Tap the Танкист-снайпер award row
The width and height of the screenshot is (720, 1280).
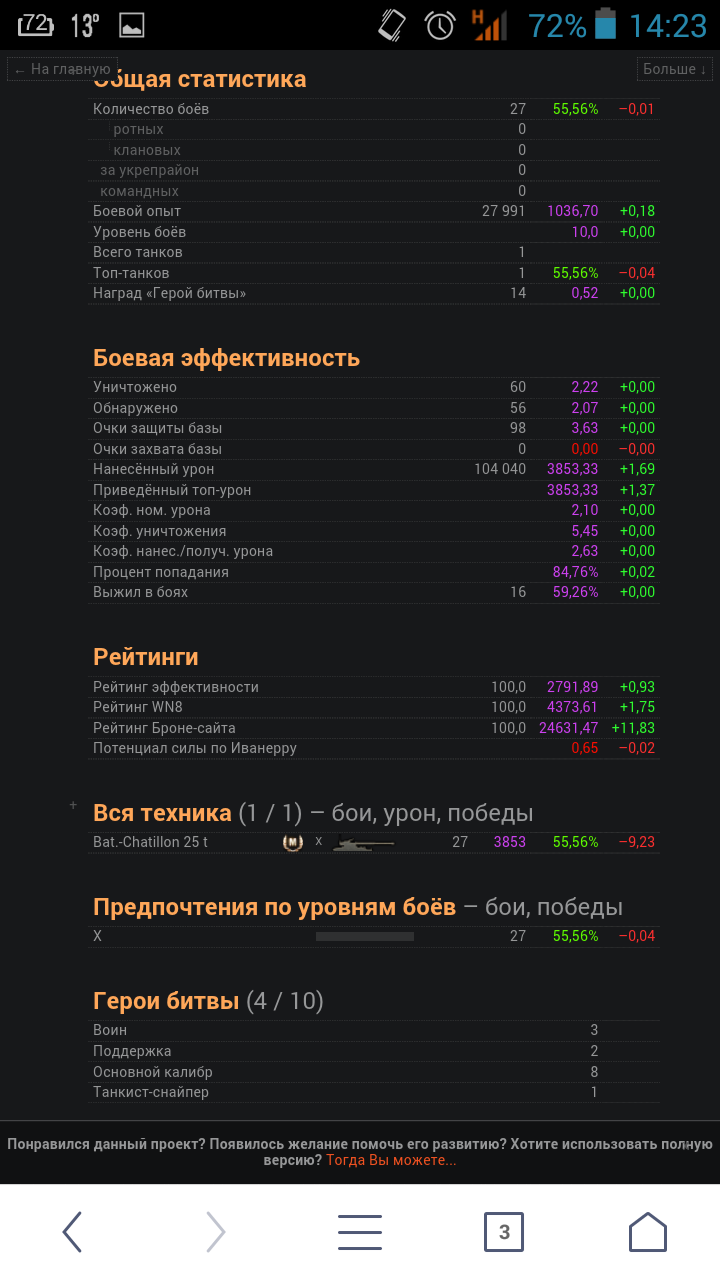374,1092
